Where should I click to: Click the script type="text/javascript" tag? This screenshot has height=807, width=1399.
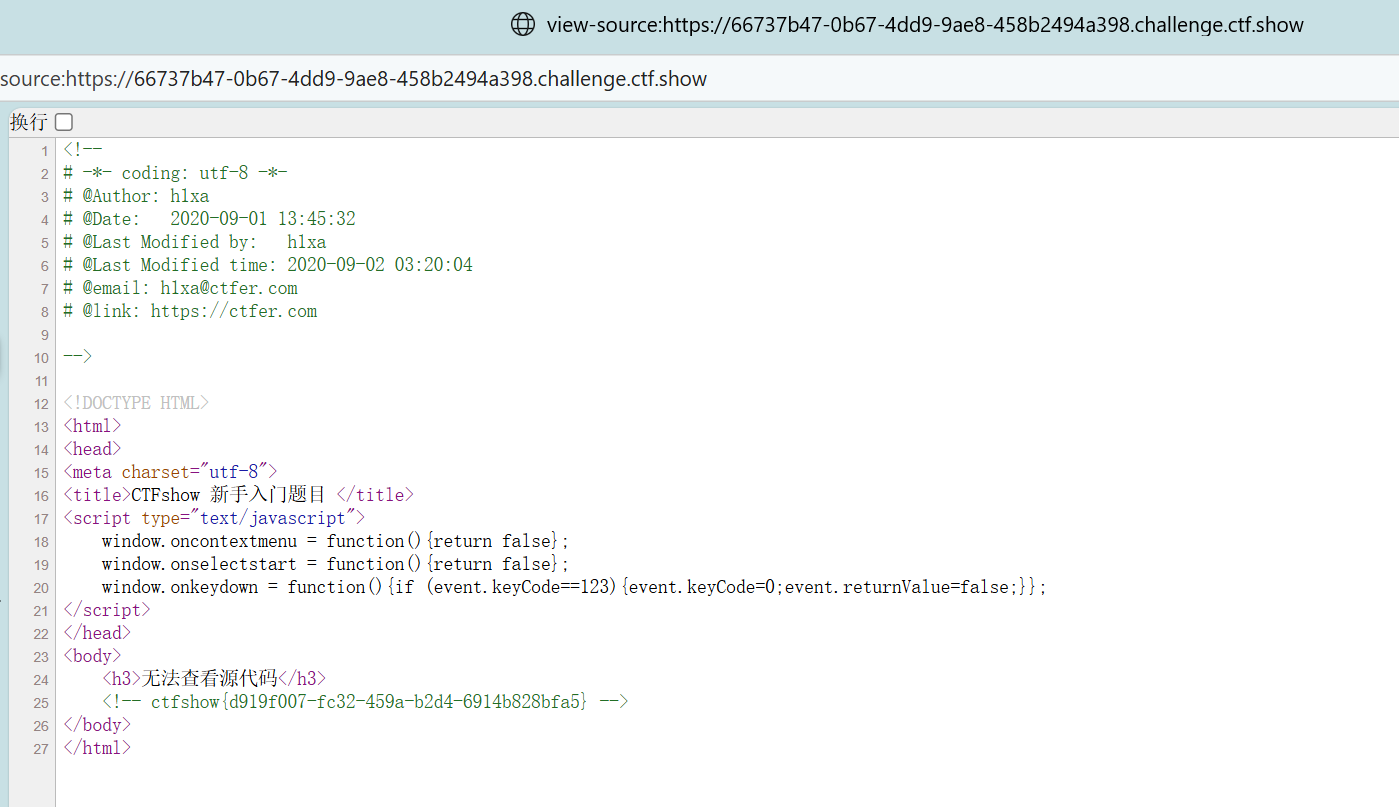pos(214,518)
